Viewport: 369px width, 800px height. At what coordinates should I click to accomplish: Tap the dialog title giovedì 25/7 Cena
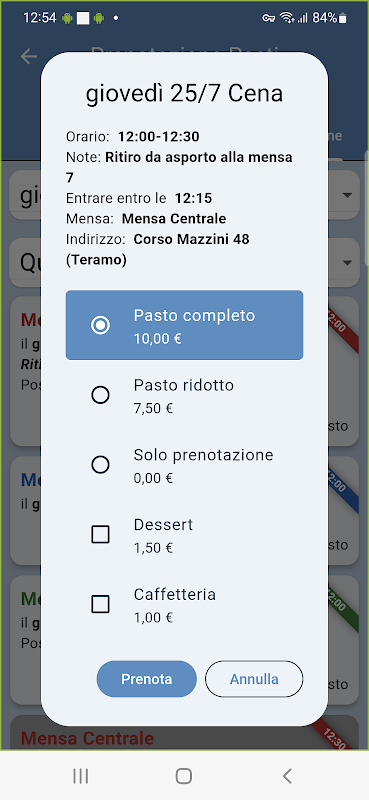pyautogui.click(x=184, y=94)
